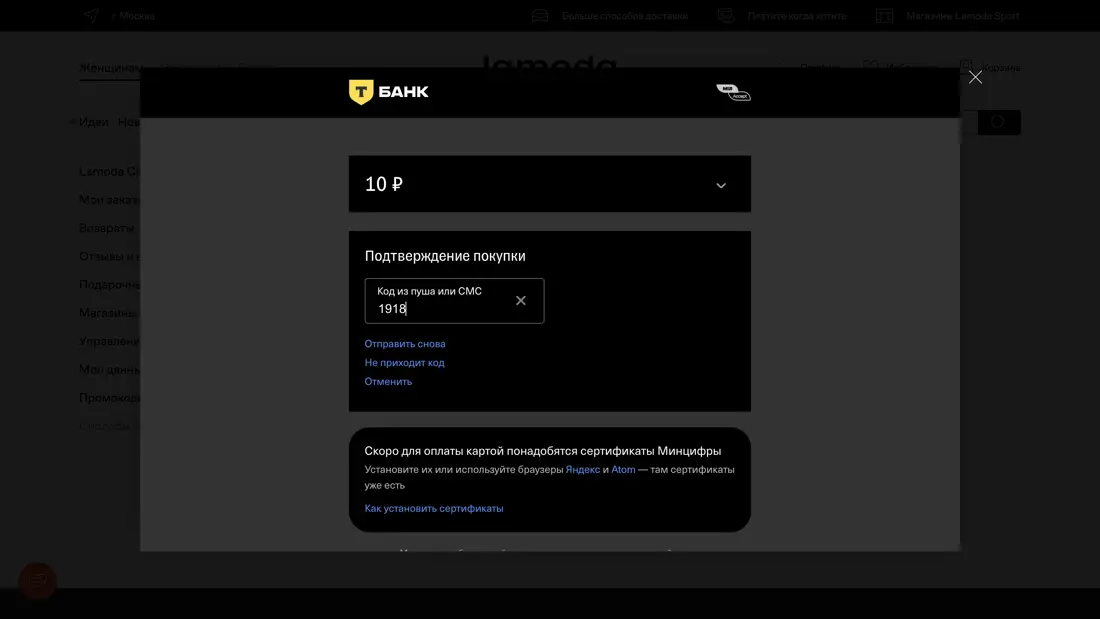The width and height of the screenshot is (1100, 619).
Task: Cancel the payment via 'Отменить' link
Action: coord(388,382)
